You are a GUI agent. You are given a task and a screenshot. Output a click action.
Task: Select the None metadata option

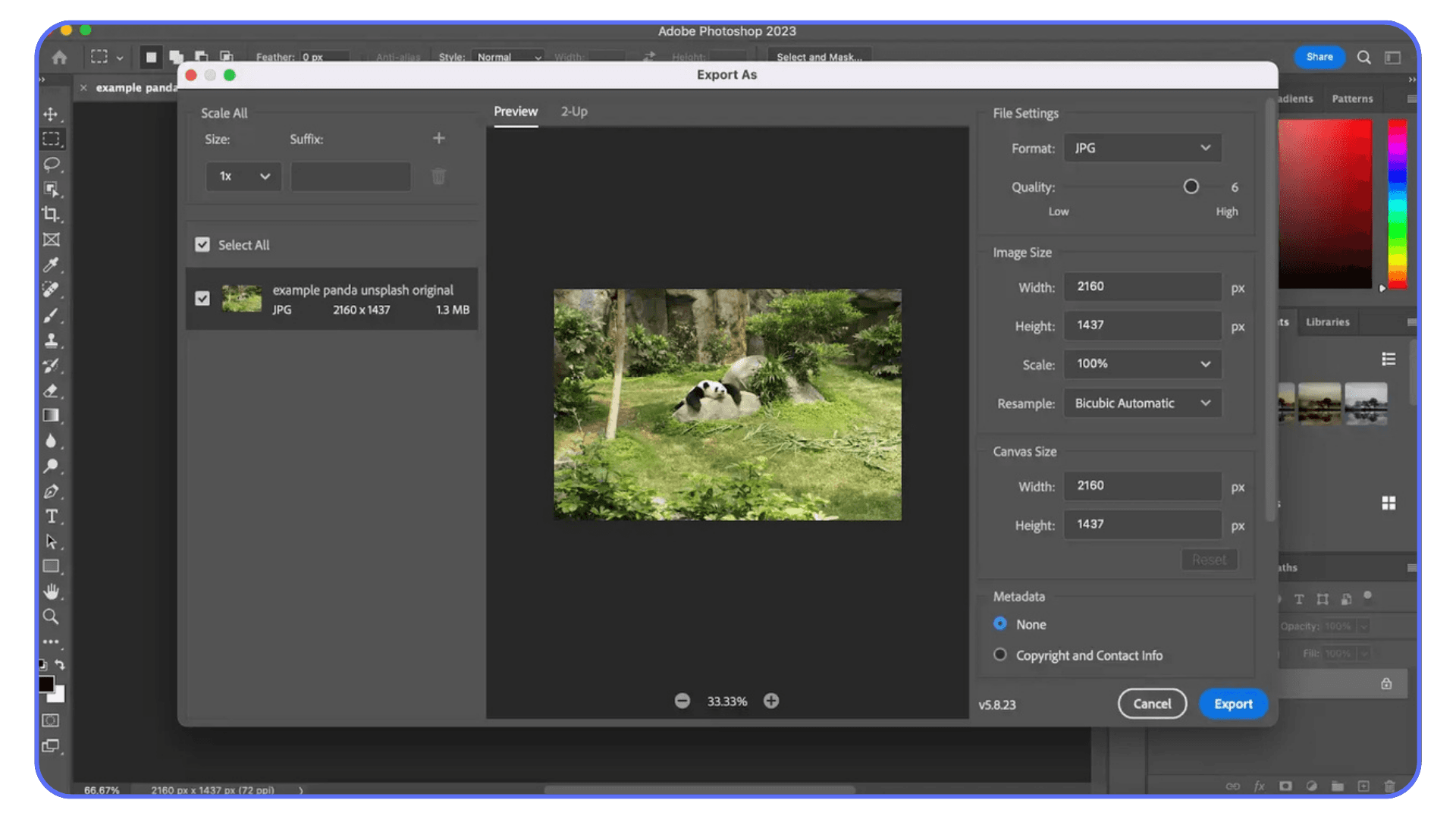click(x=1000, y=623)
